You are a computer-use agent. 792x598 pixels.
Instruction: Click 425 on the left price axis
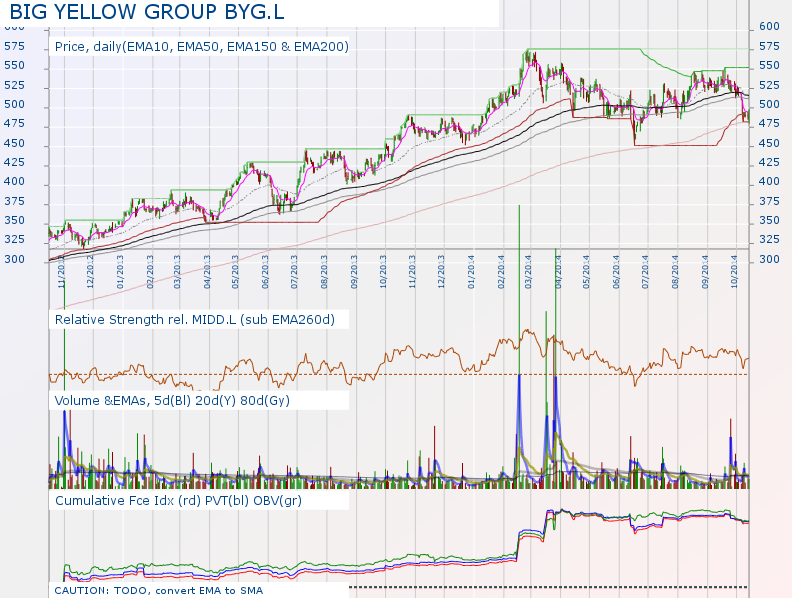point(14,163)
